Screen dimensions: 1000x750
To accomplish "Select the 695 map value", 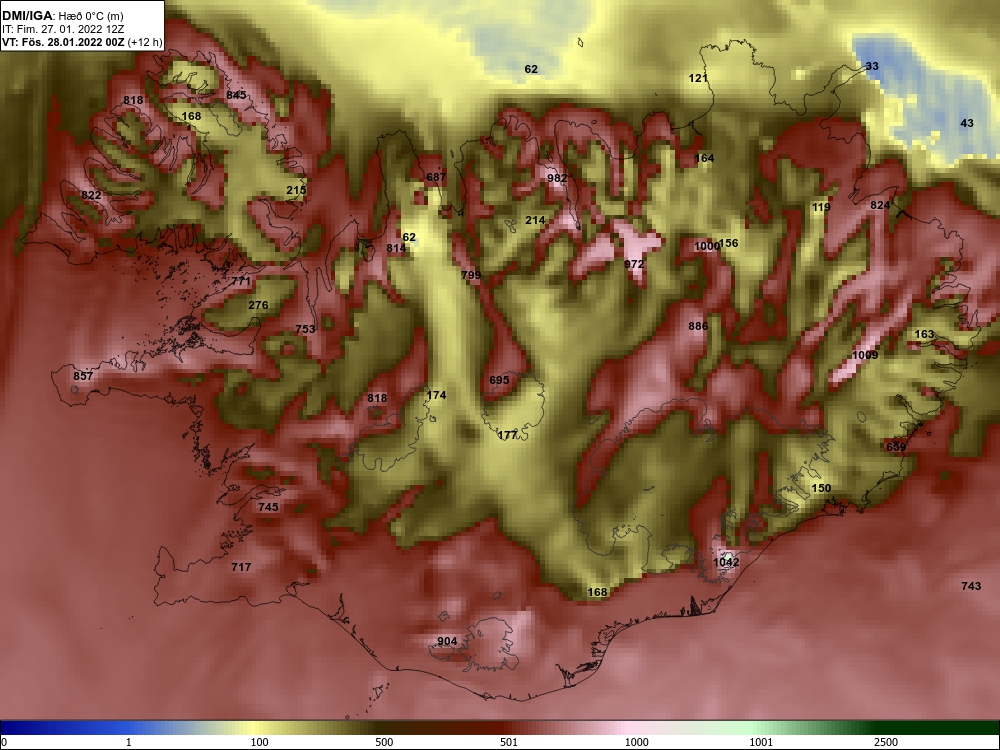I will pos(499,380).
